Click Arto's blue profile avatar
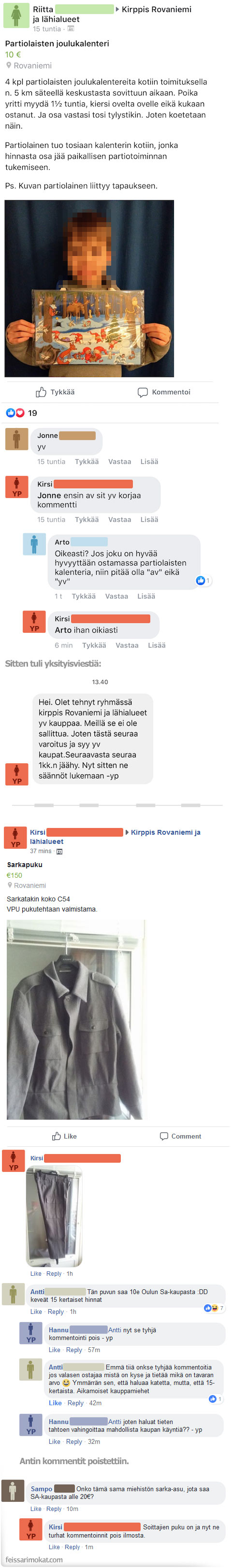 click(x=34, y=544)
